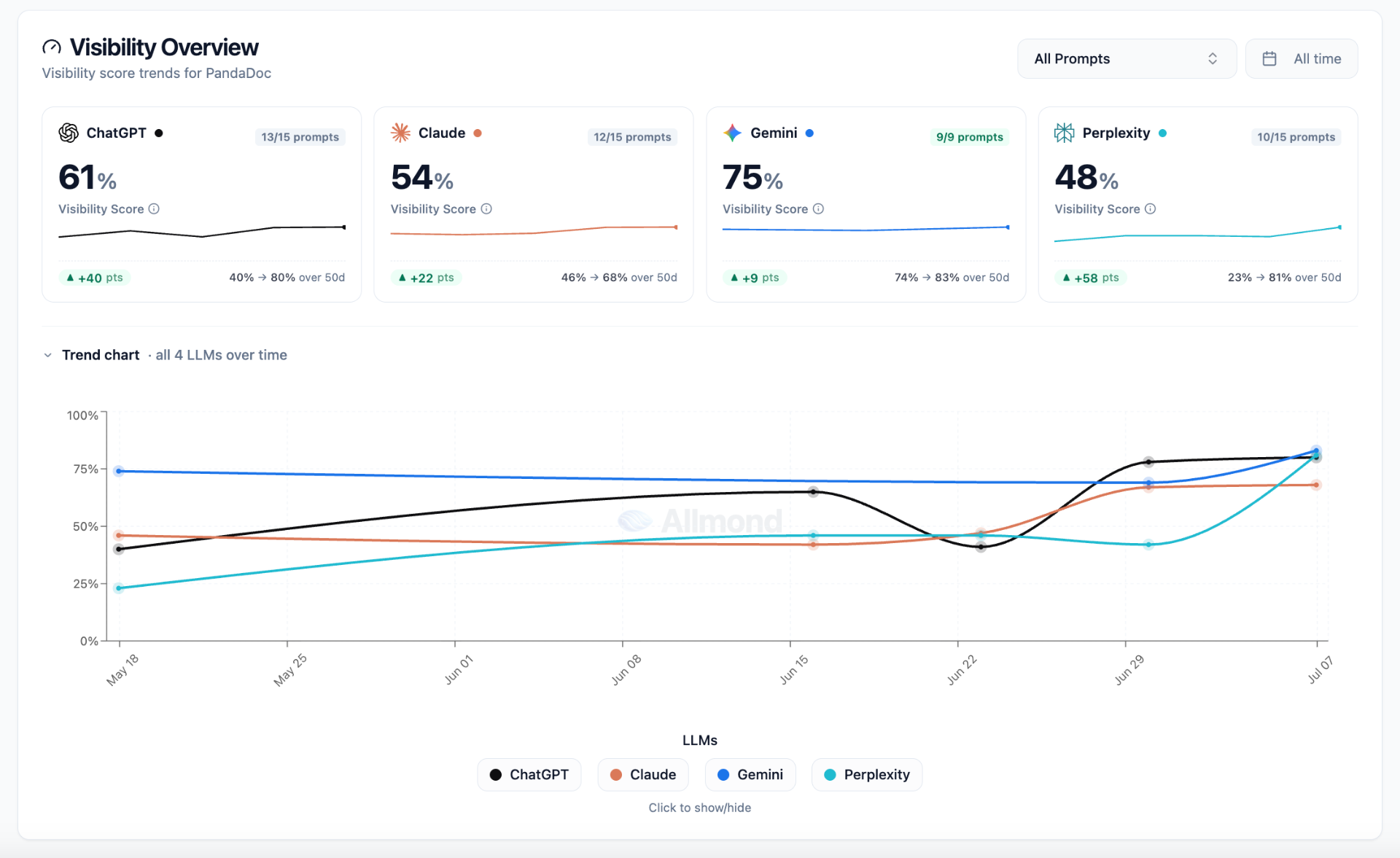Image resolution: width=1400 pixels, height=858 pixels.
Task: Click the ChatGPT Visibility Score info icon
Action: pyautogui.click(x=154, y=209)
